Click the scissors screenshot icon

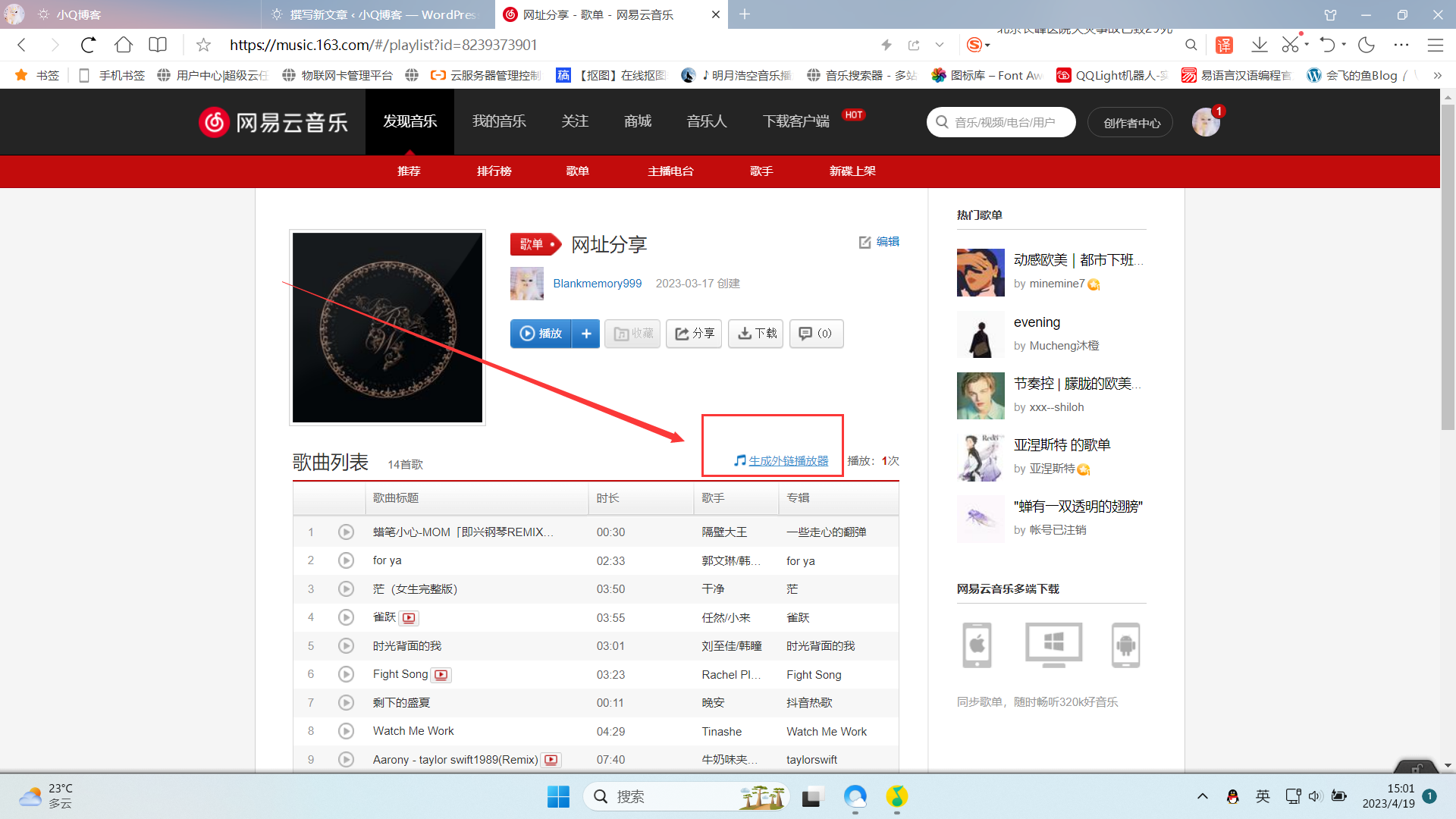pos(1291,45)
